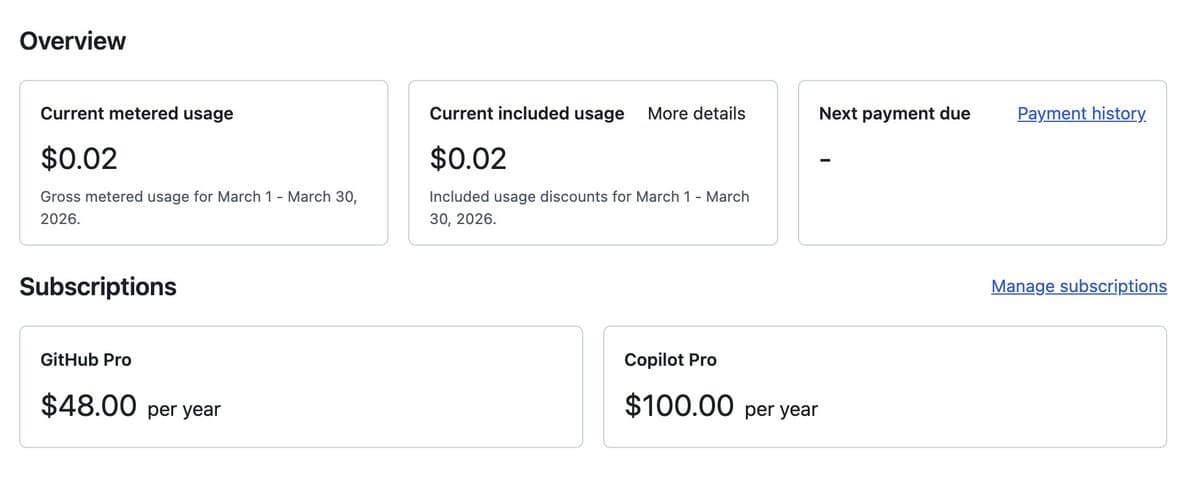Image resolution: width=1200 pixels, height=484 pixels.
Task: Select the Current included usage title
Action: [x=526, y=114]
